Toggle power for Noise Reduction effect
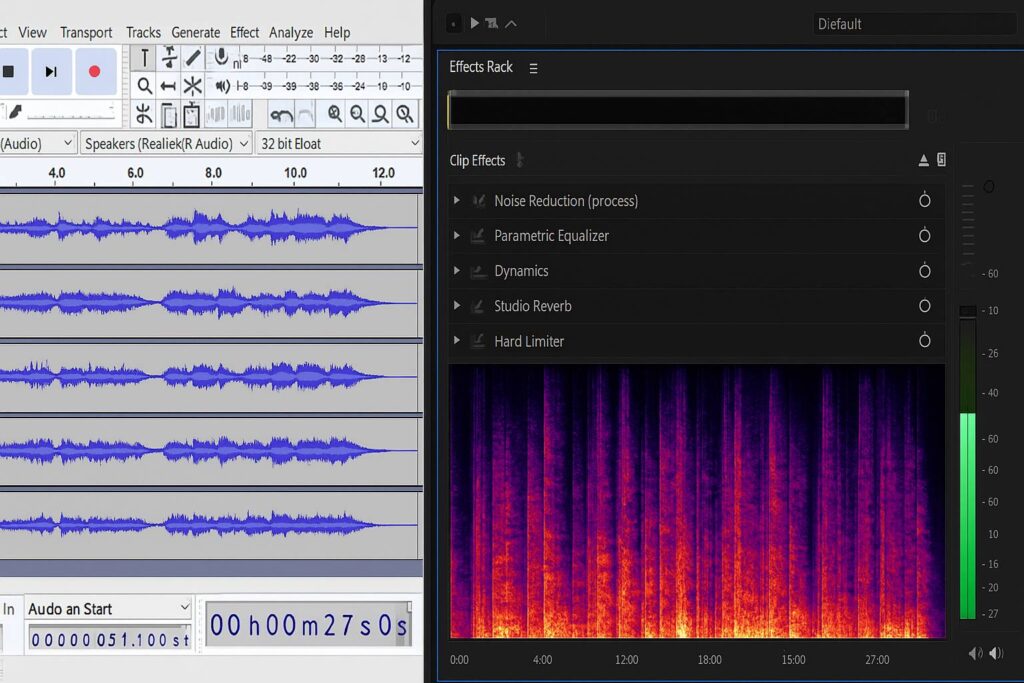This screenshot has height=683, width=1024. 924,201
